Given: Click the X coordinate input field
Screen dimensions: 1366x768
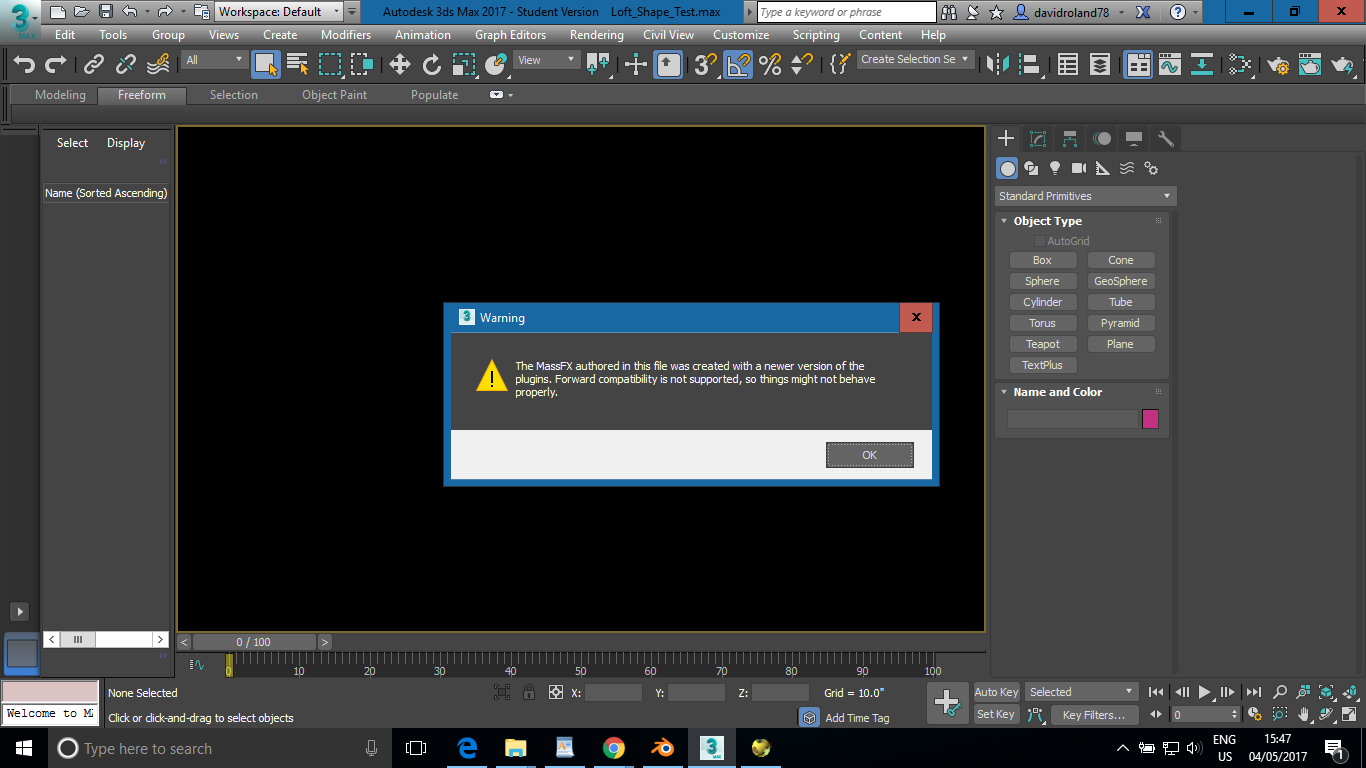Looking at the screenshot, I should [613, 692].
